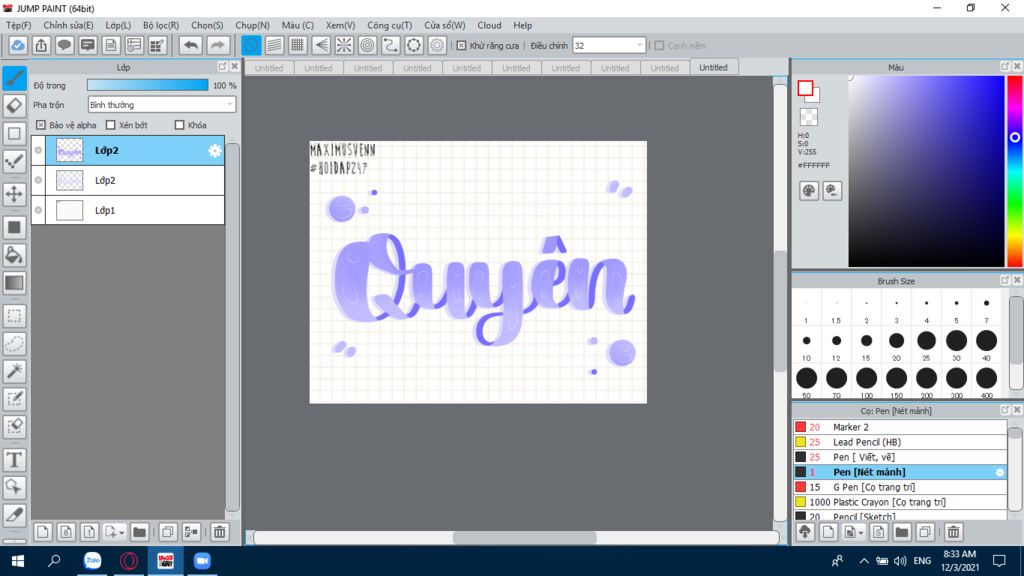Choose brush size 100
Image resolution: width=1024 pixels, height=576 pixels.
tap(866, 378)
